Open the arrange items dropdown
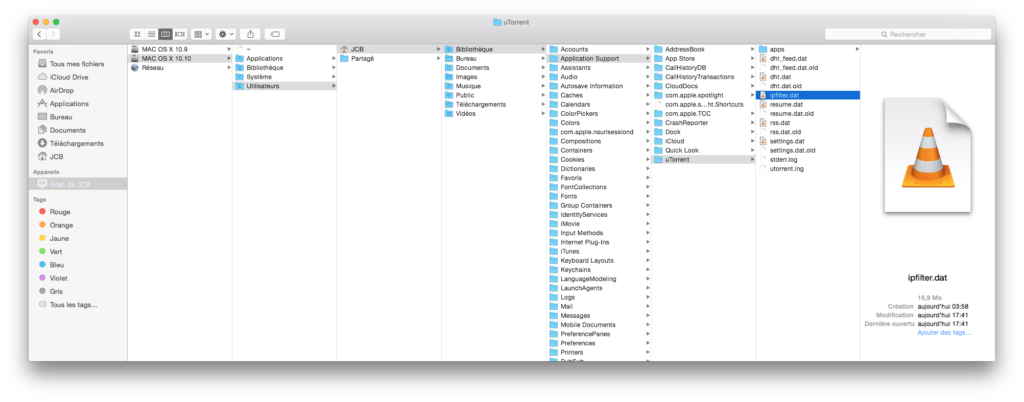The width and height of the screenshot is (1024, 402). pos(201,34)
